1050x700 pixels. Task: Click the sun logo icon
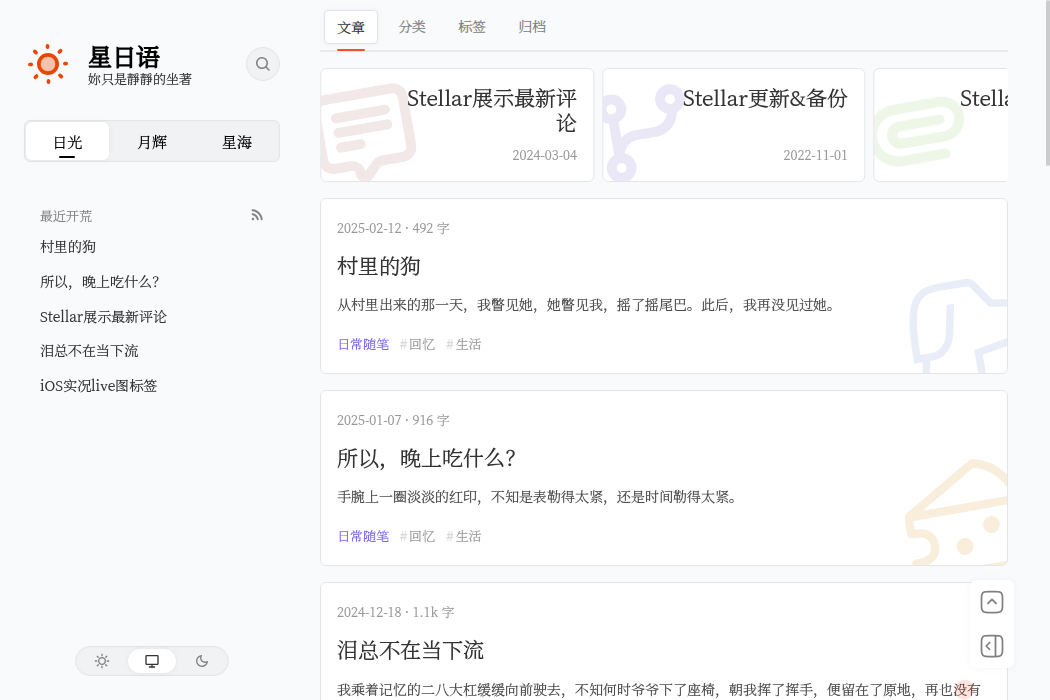[x=47, y=64]
